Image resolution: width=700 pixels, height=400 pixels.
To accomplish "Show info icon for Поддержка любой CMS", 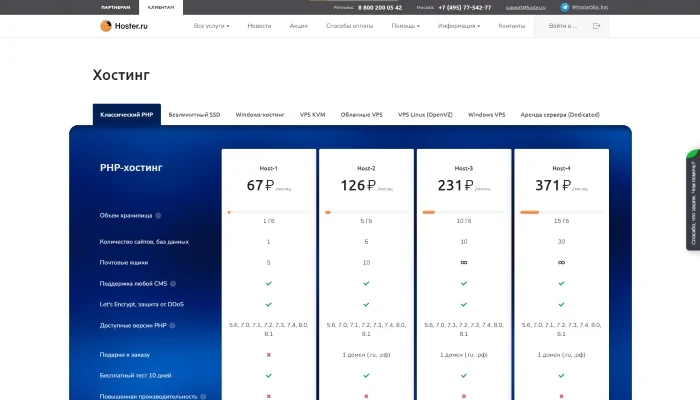I will coord(173,283).
